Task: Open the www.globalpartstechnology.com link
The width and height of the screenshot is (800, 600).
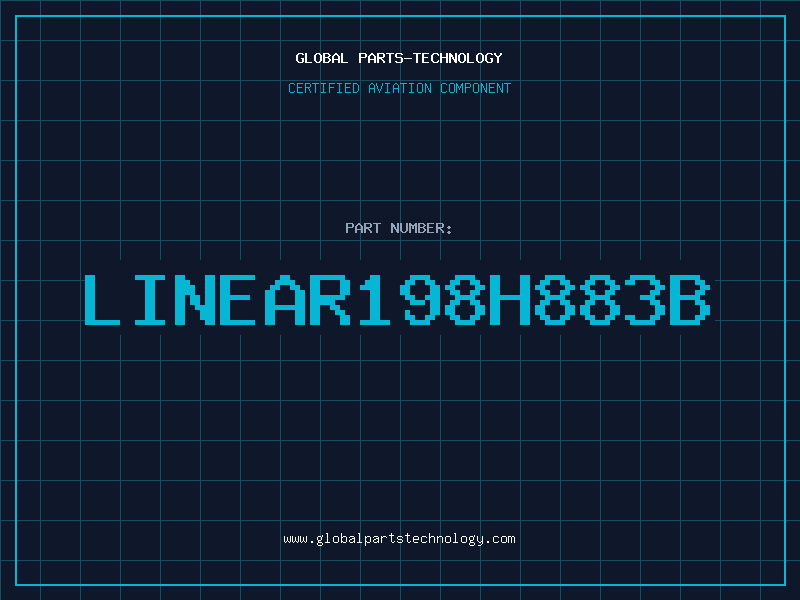Action: tap(399, 539)
